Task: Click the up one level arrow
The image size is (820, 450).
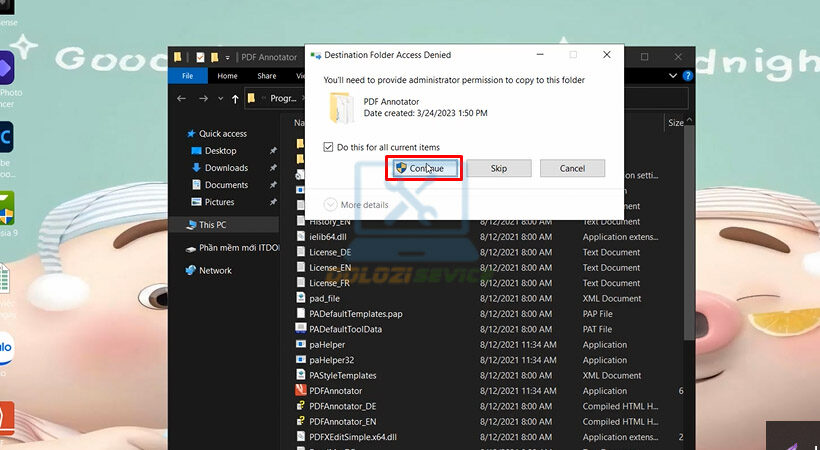Action: 234,99
